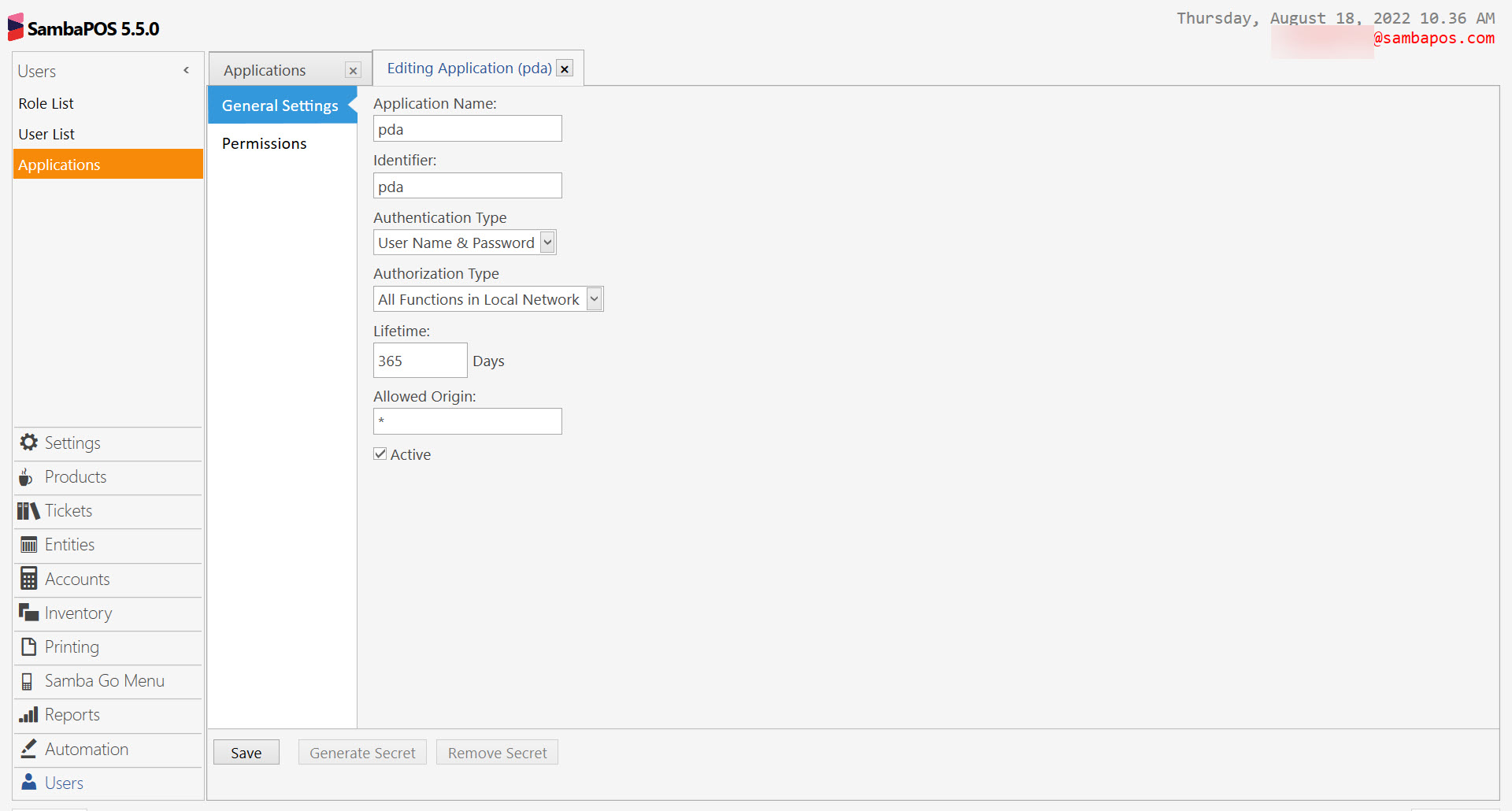
Task: Select the Products coffee cup icon
Action: click(26, 476)
